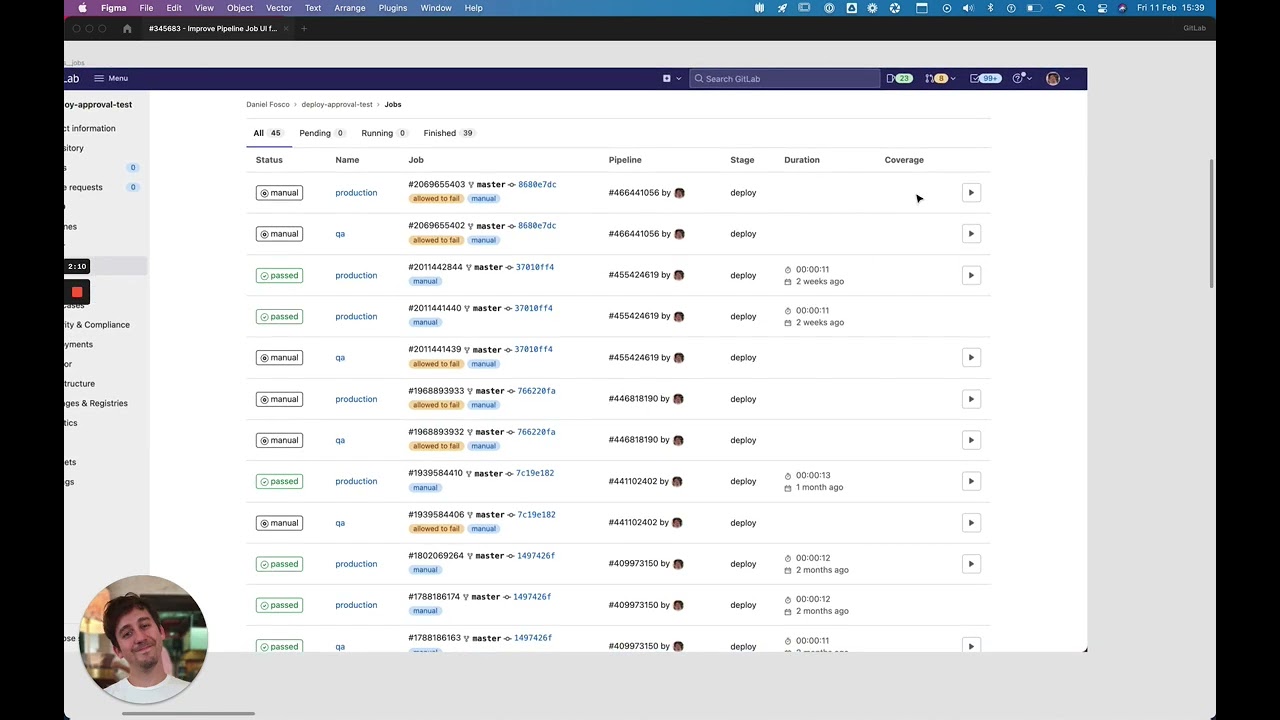
Task: Click play button on job #1939584410
Action: tap(971, 481)
